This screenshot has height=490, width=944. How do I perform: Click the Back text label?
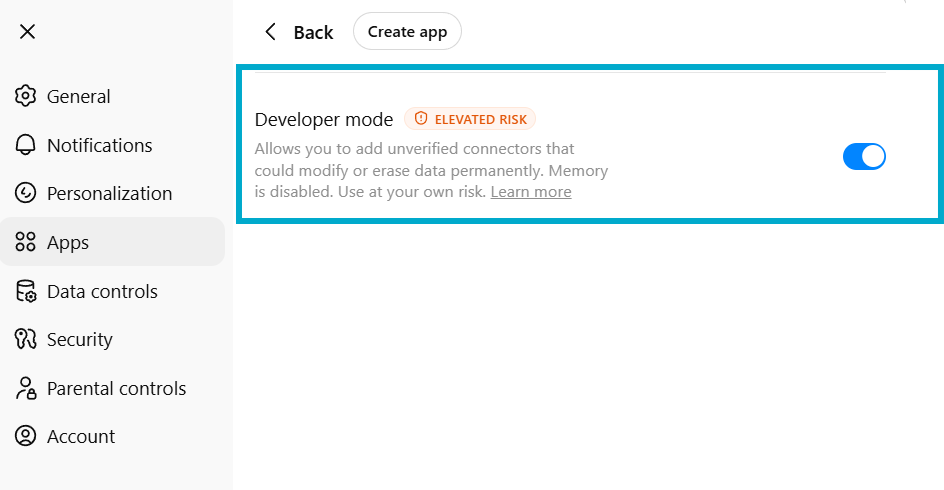click(313, 32)
